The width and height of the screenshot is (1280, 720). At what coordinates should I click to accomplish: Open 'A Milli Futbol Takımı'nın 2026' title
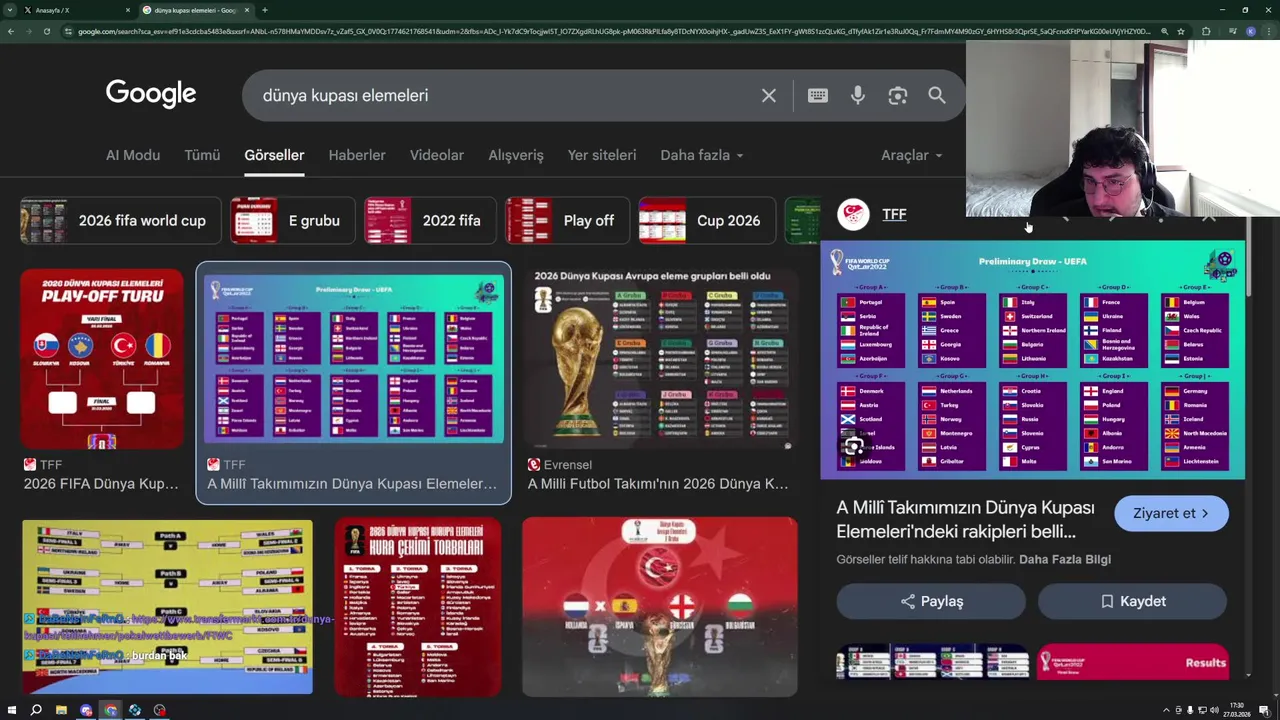click(658, 484)
